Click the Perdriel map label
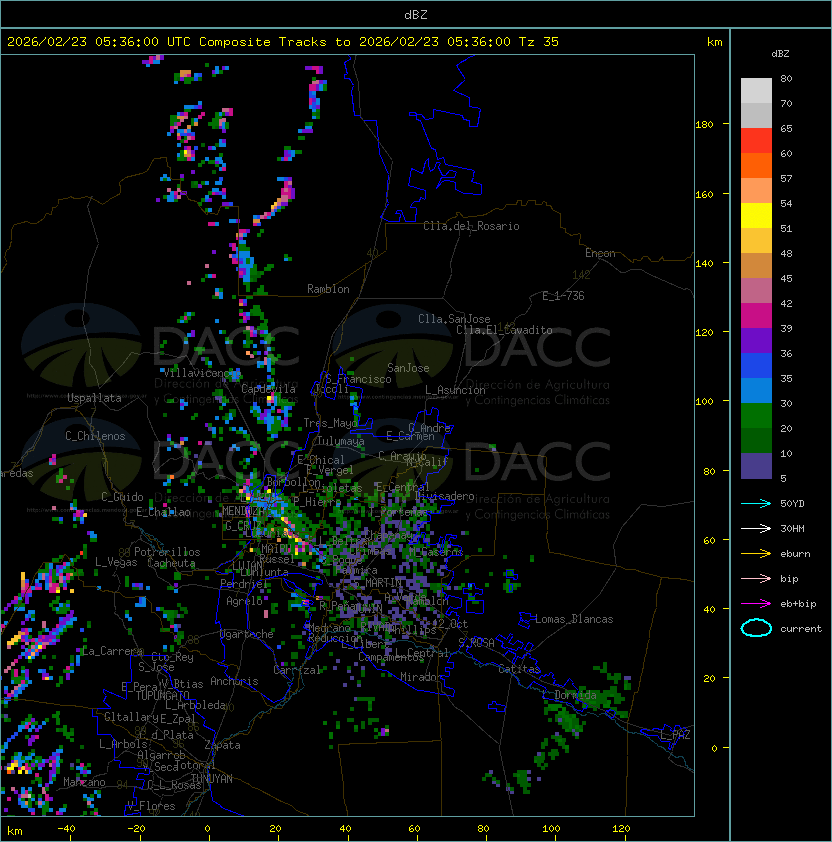Screen dimensions: 832x842 pyautogui.click(x=244, y=584)
